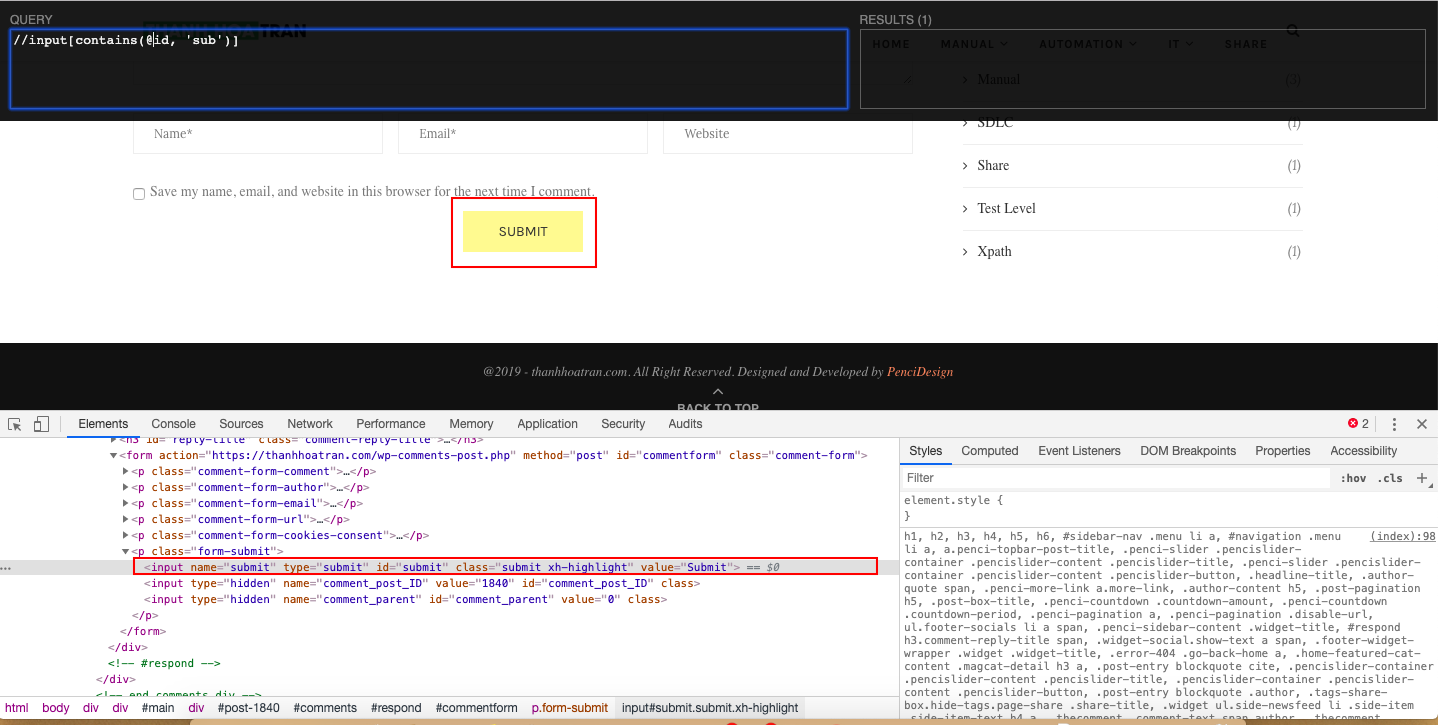
Task: Open the DOM Breakpoints tab
Action: click(x=1188, y=451)
